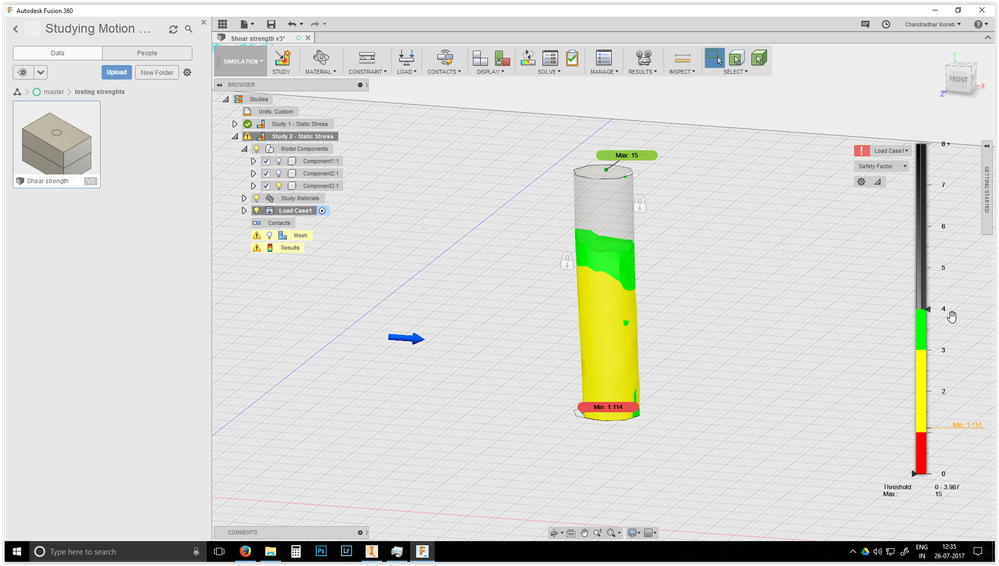Click the Study toolbar icon
999x566 pixels.
pyautogui.click(x=282, y=58)
